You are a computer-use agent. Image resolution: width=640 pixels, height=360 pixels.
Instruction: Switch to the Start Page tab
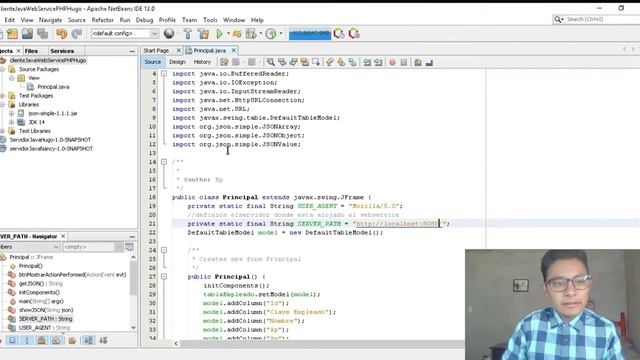[x=156, y=51]
